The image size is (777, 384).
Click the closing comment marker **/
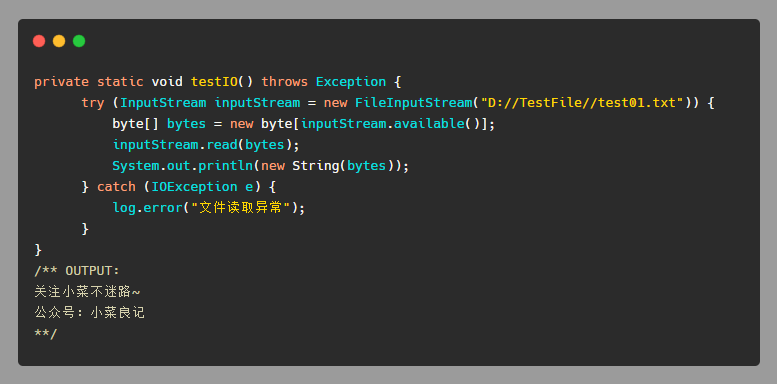coord(46,333)
